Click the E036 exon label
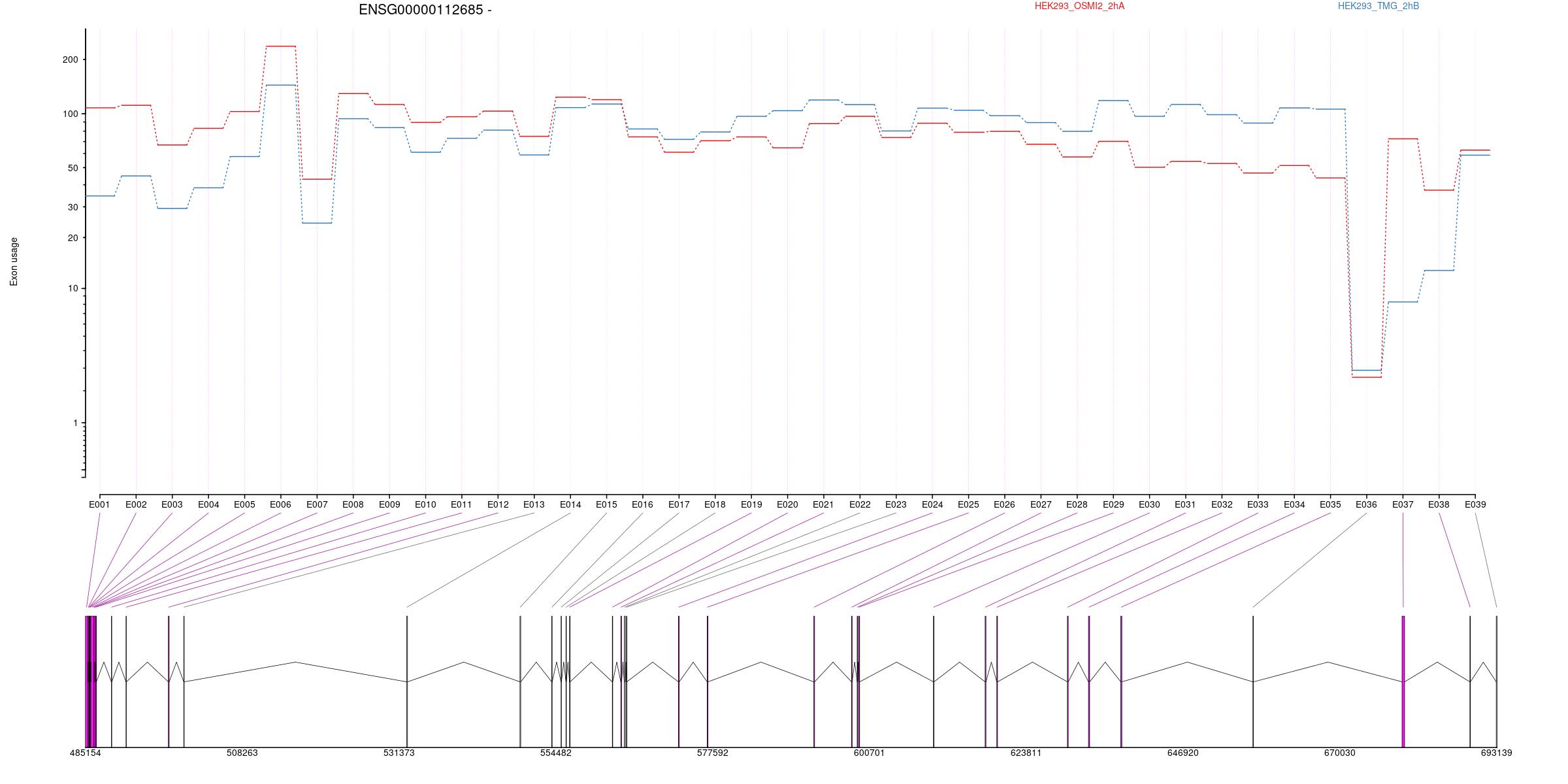1568x784 pixels. pyautogui.click(x=1366, y=504)
